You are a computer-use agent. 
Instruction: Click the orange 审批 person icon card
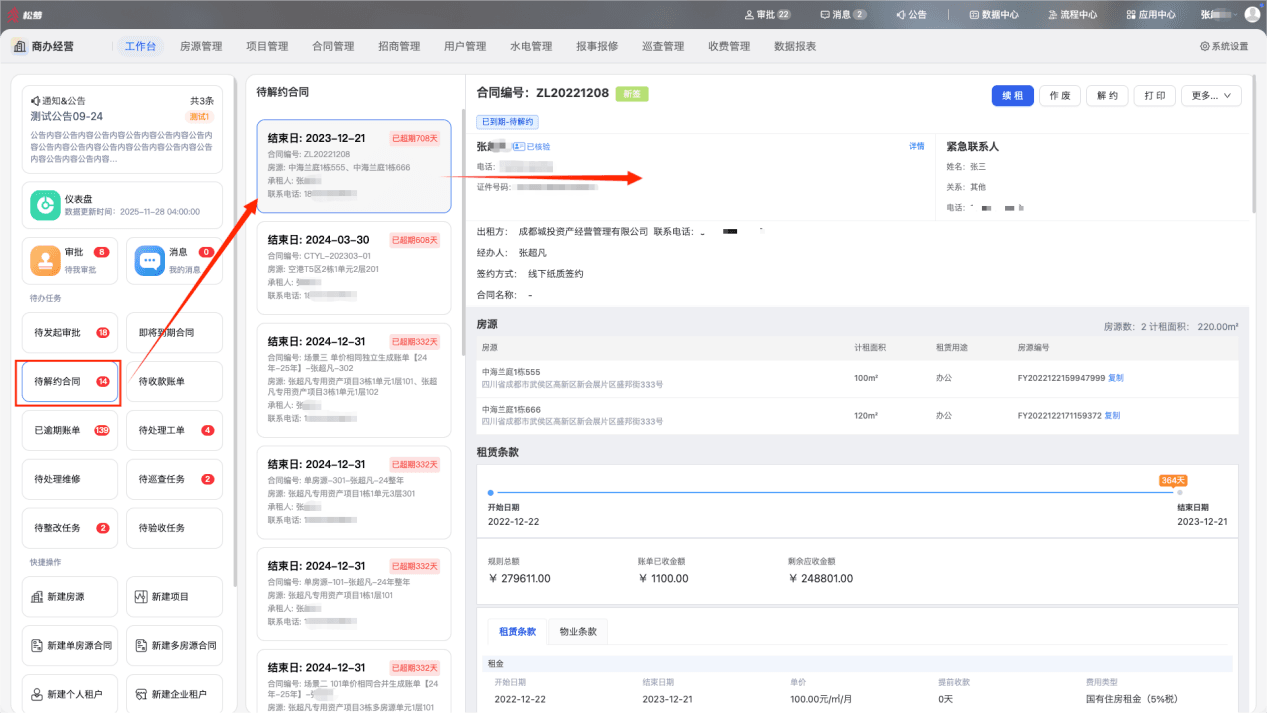tap(45, 261)
